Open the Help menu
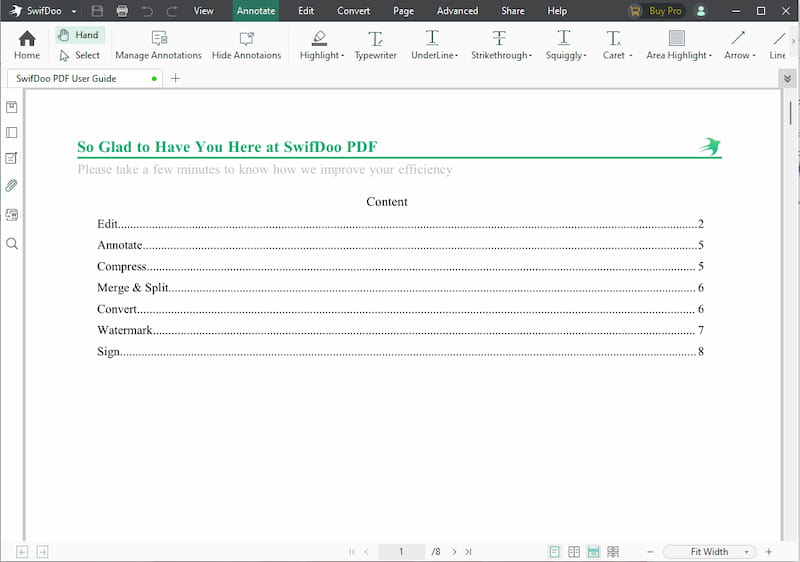 tap(557, 11)
